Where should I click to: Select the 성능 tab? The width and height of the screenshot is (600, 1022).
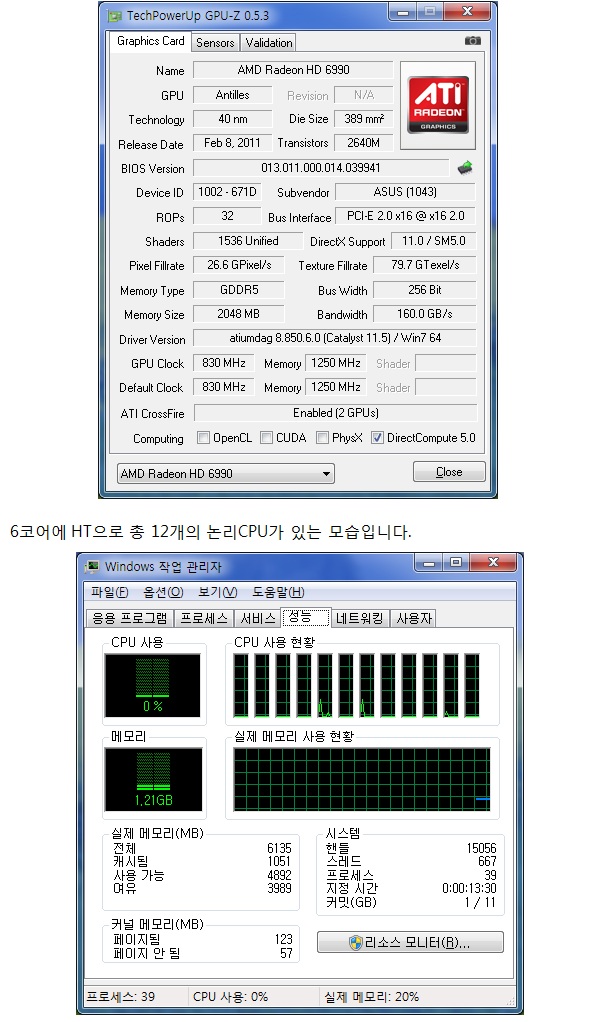(306, 617)
